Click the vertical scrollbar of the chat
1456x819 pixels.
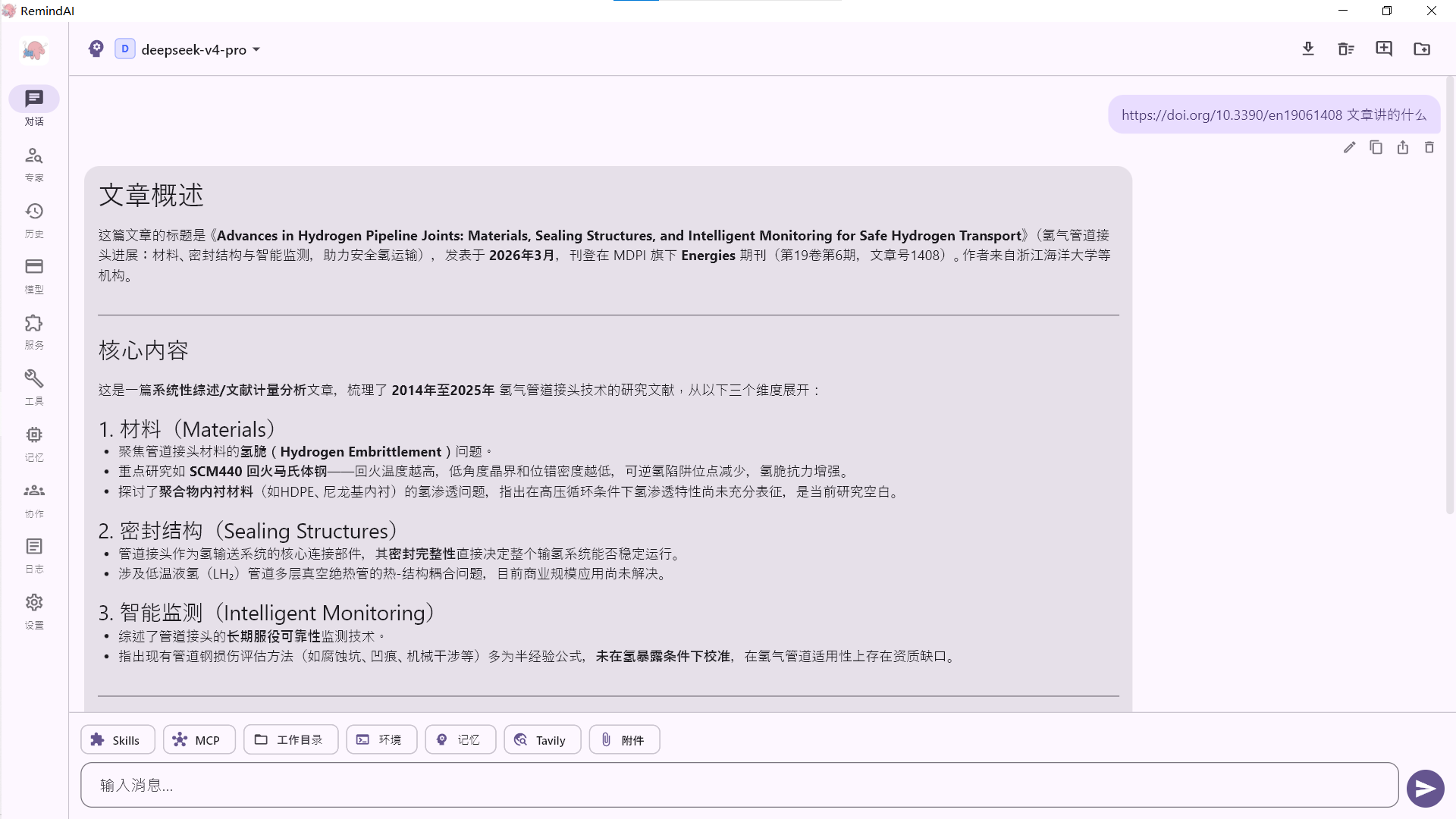(1450, 296)
